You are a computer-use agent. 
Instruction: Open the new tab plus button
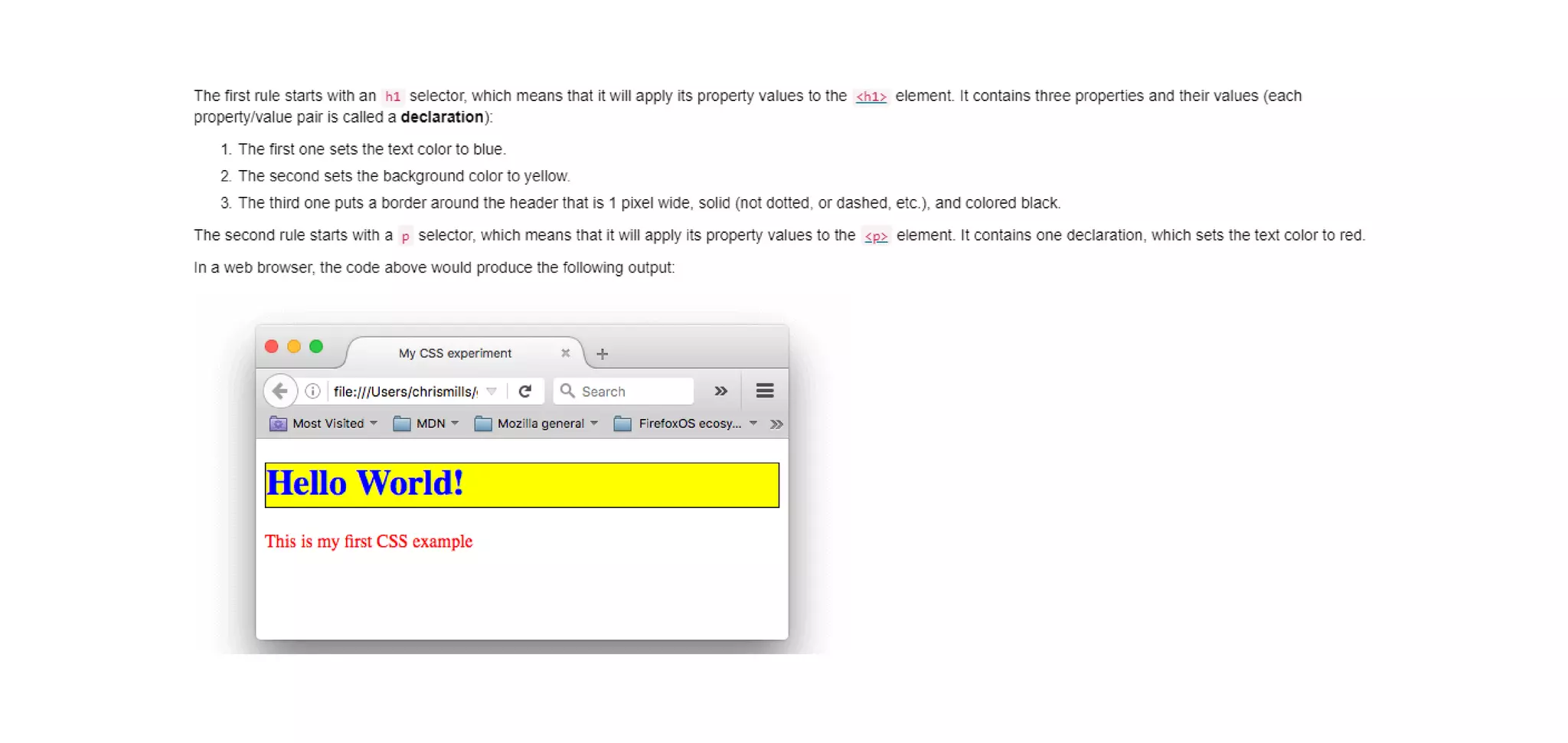pyautogui.click(x=603, y=354)
